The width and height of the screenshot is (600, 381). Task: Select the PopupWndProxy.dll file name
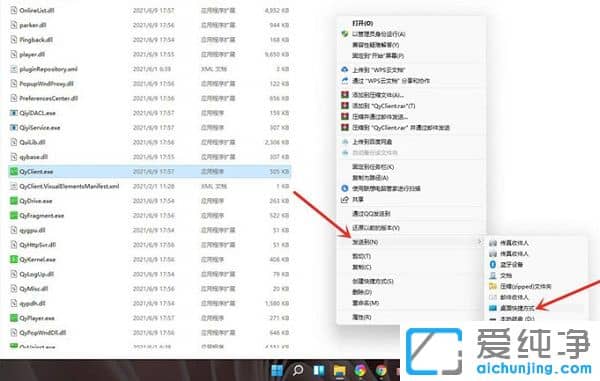tap(46, 84)
